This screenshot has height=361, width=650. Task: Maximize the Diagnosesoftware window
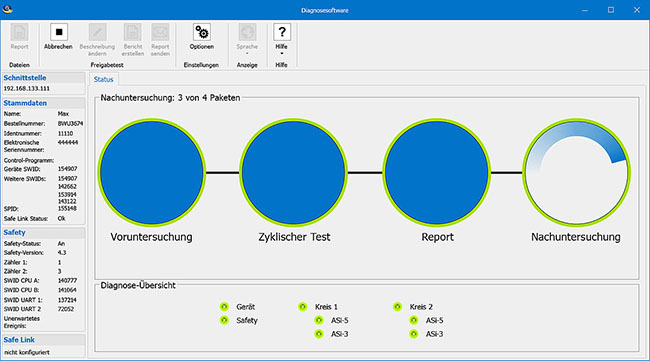611,10
